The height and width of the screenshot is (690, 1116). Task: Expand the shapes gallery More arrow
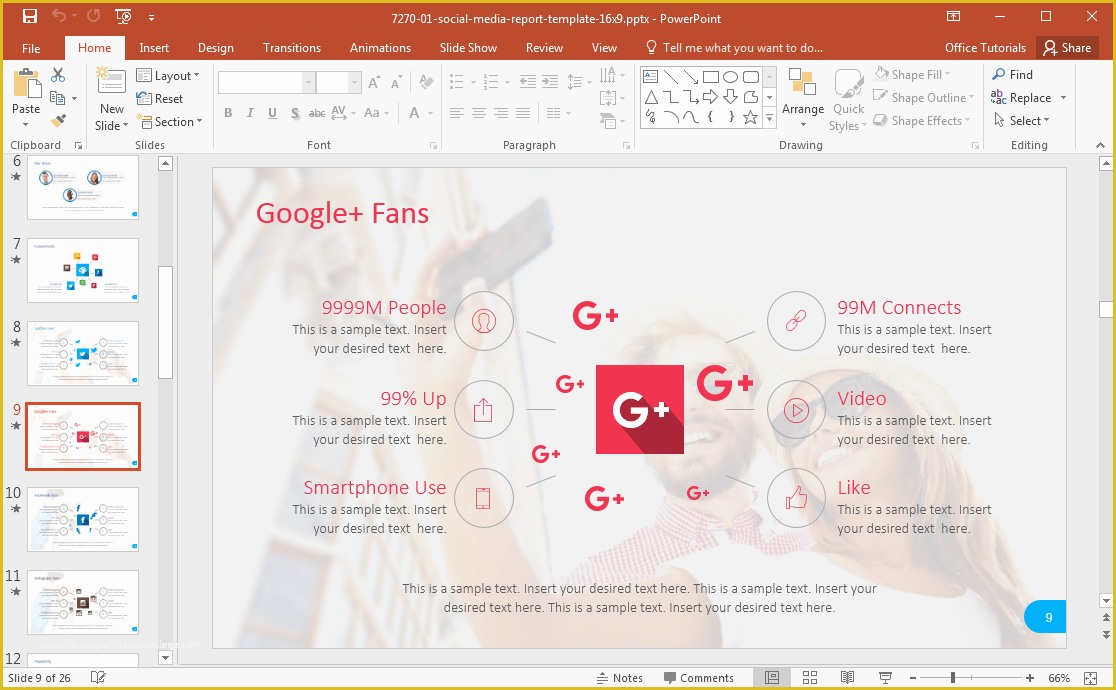(x=769, y=119)
